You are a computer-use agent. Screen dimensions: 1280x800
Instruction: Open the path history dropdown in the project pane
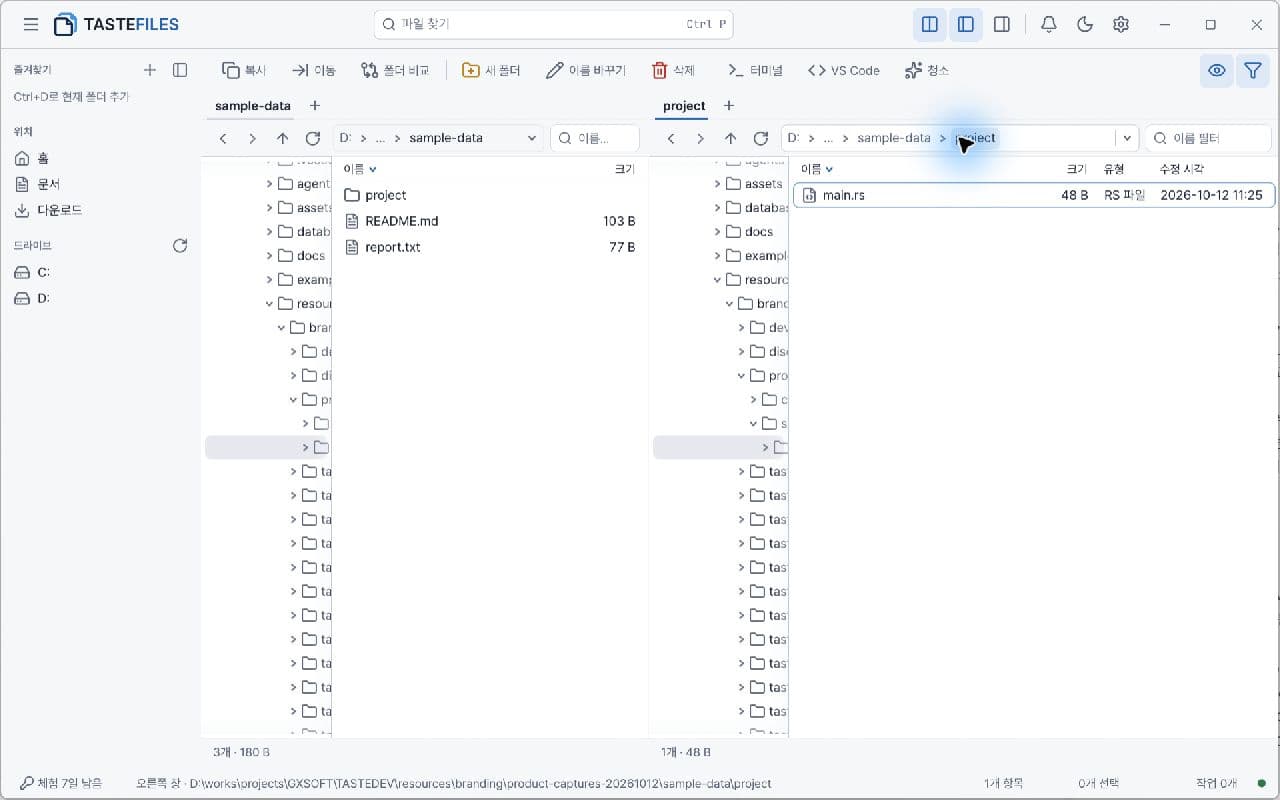pyautogui.click(x=1128, y=138)
